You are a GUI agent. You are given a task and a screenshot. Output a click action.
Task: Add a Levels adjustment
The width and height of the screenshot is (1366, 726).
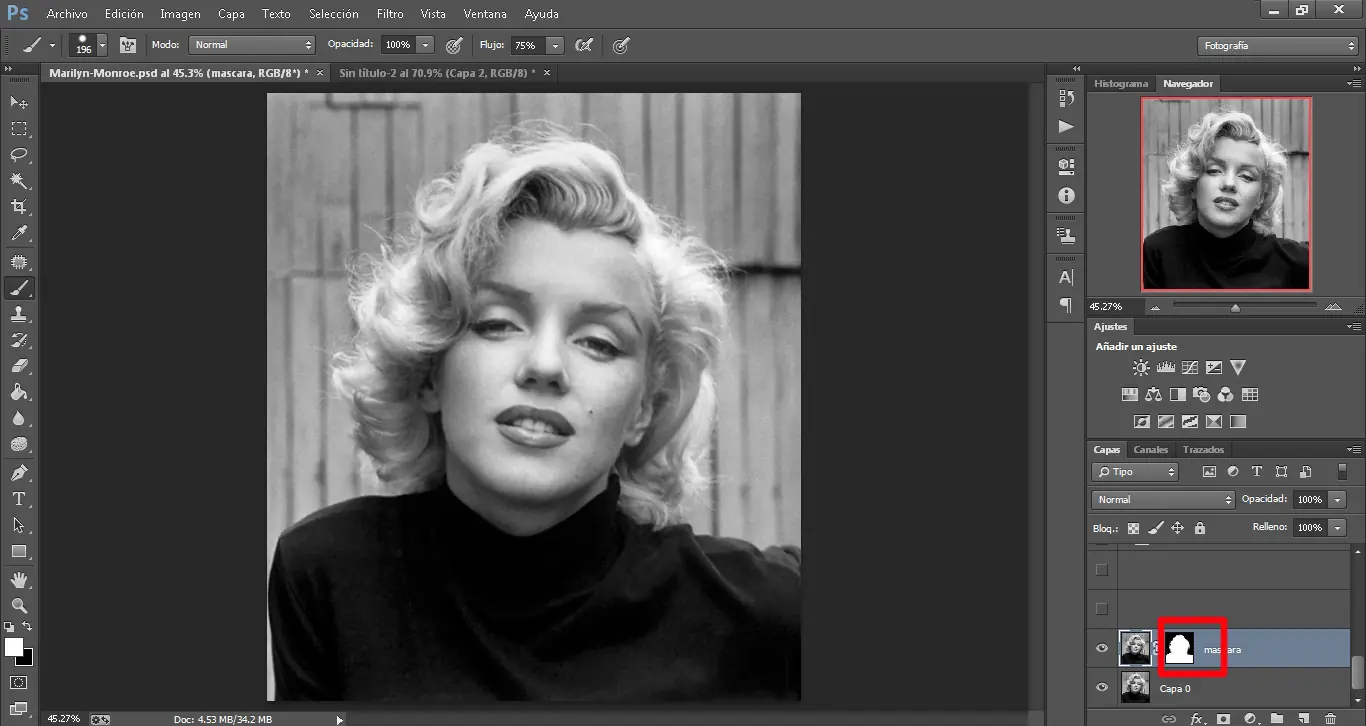[x=1165, y=368]
